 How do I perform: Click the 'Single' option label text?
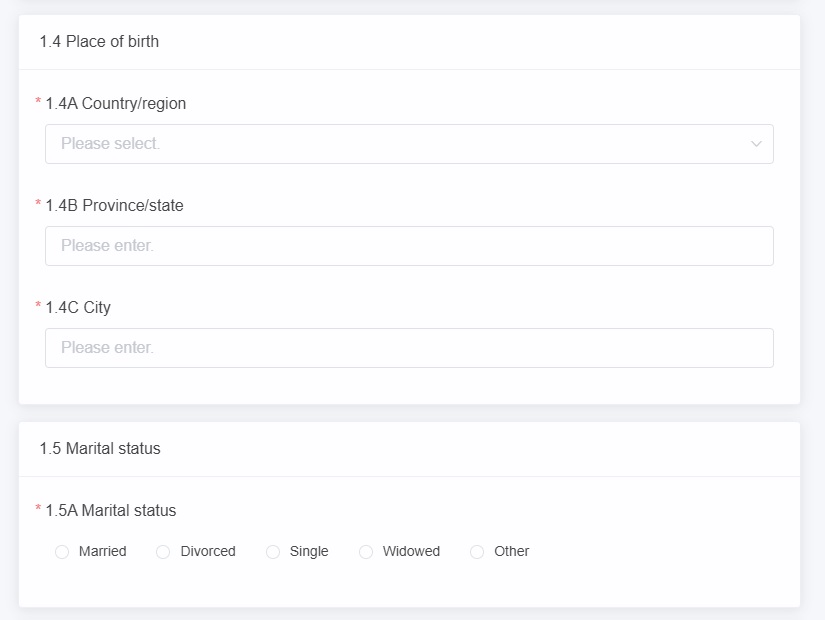tap(309, 551)
